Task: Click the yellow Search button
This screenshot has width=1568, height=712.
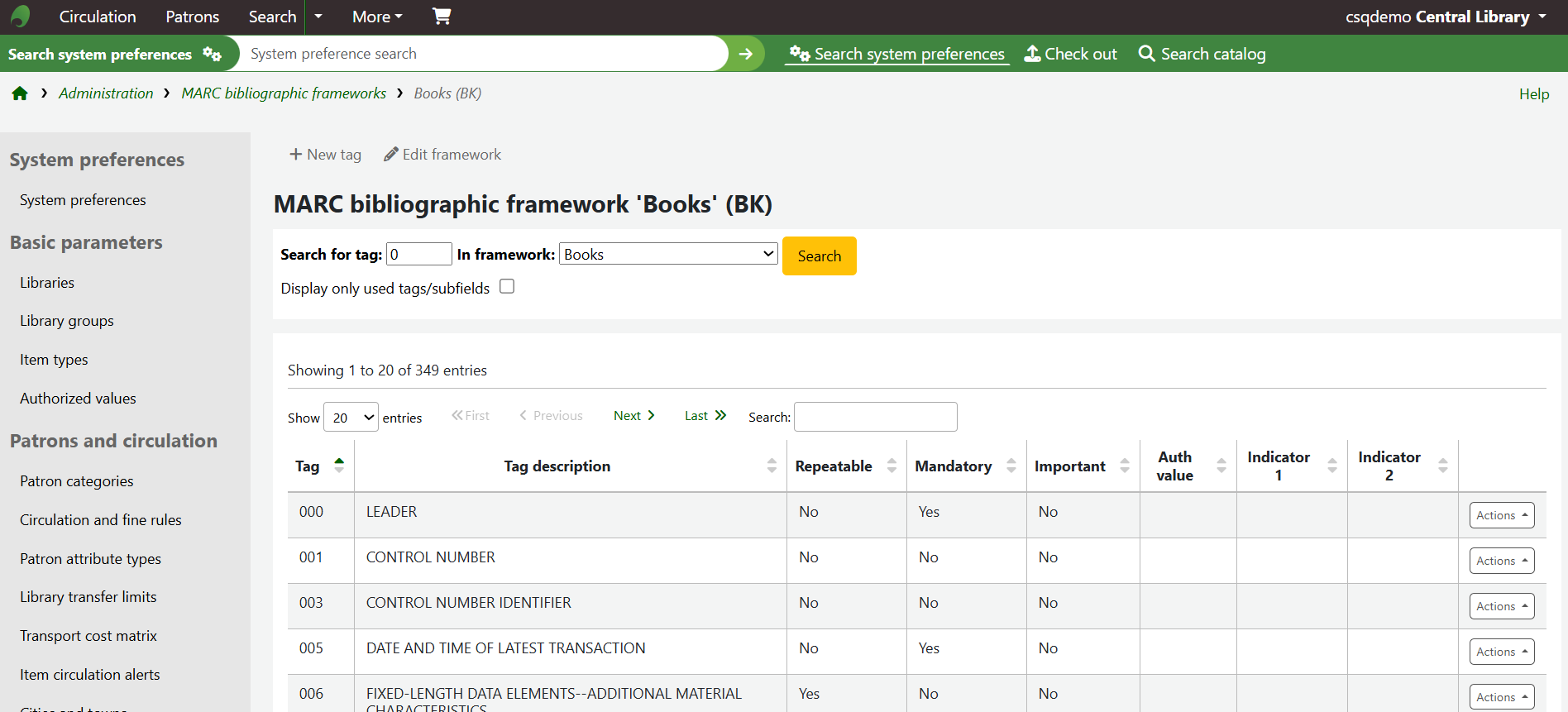Action: [819, 256]
